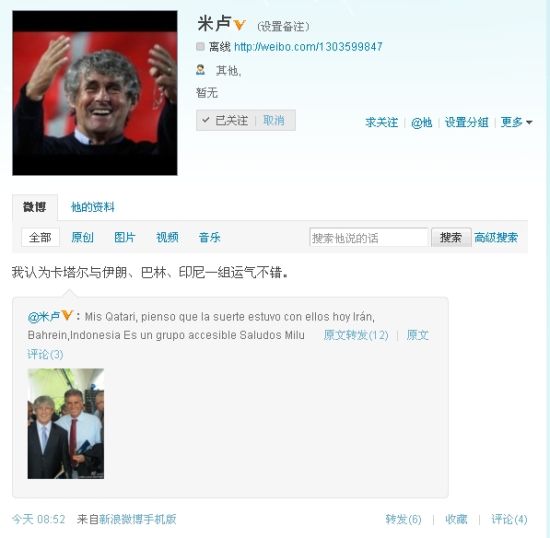
Task: Switch to the 他的资料 tab
Action: coord(93,207)
